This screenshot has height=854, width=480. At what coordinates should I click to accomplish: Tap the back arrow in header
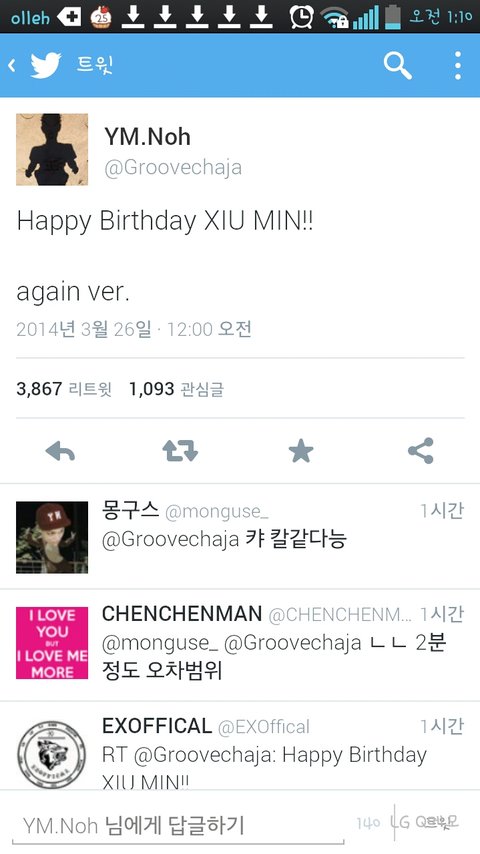[x=11, y=65]
